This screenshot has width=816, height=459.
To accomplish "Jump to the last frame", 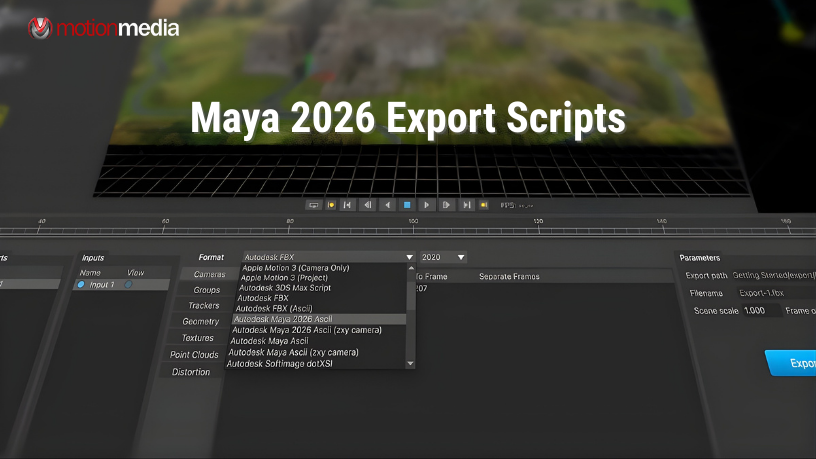I will point(467,205).
